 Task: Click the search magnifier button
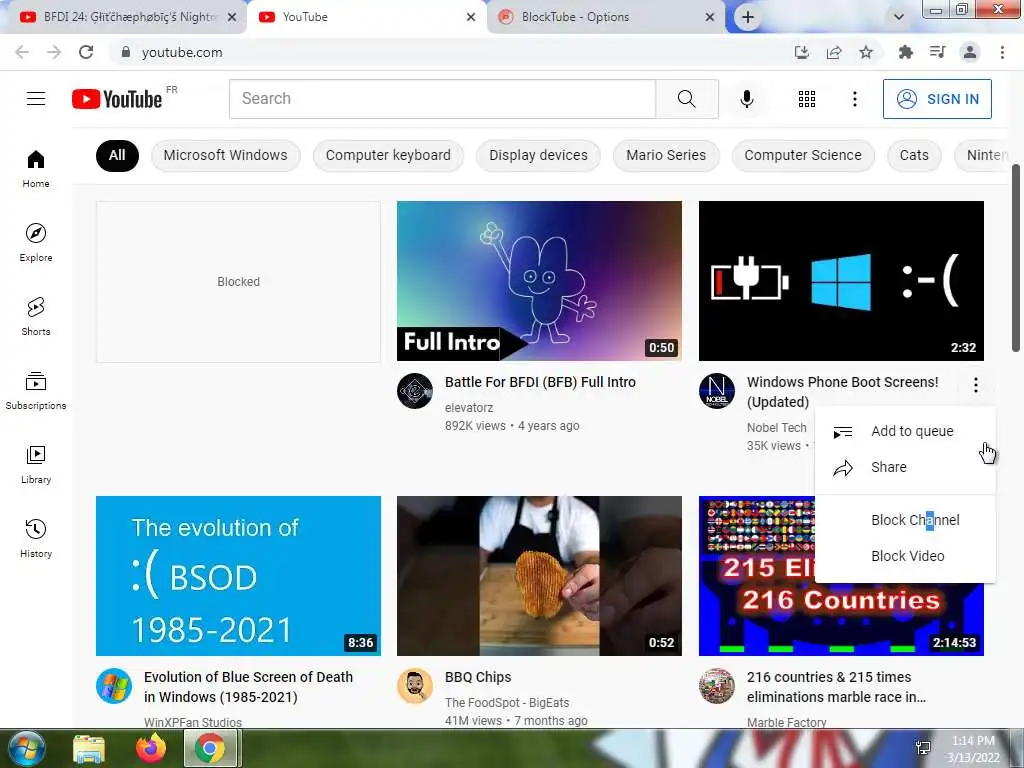(686, 99)
